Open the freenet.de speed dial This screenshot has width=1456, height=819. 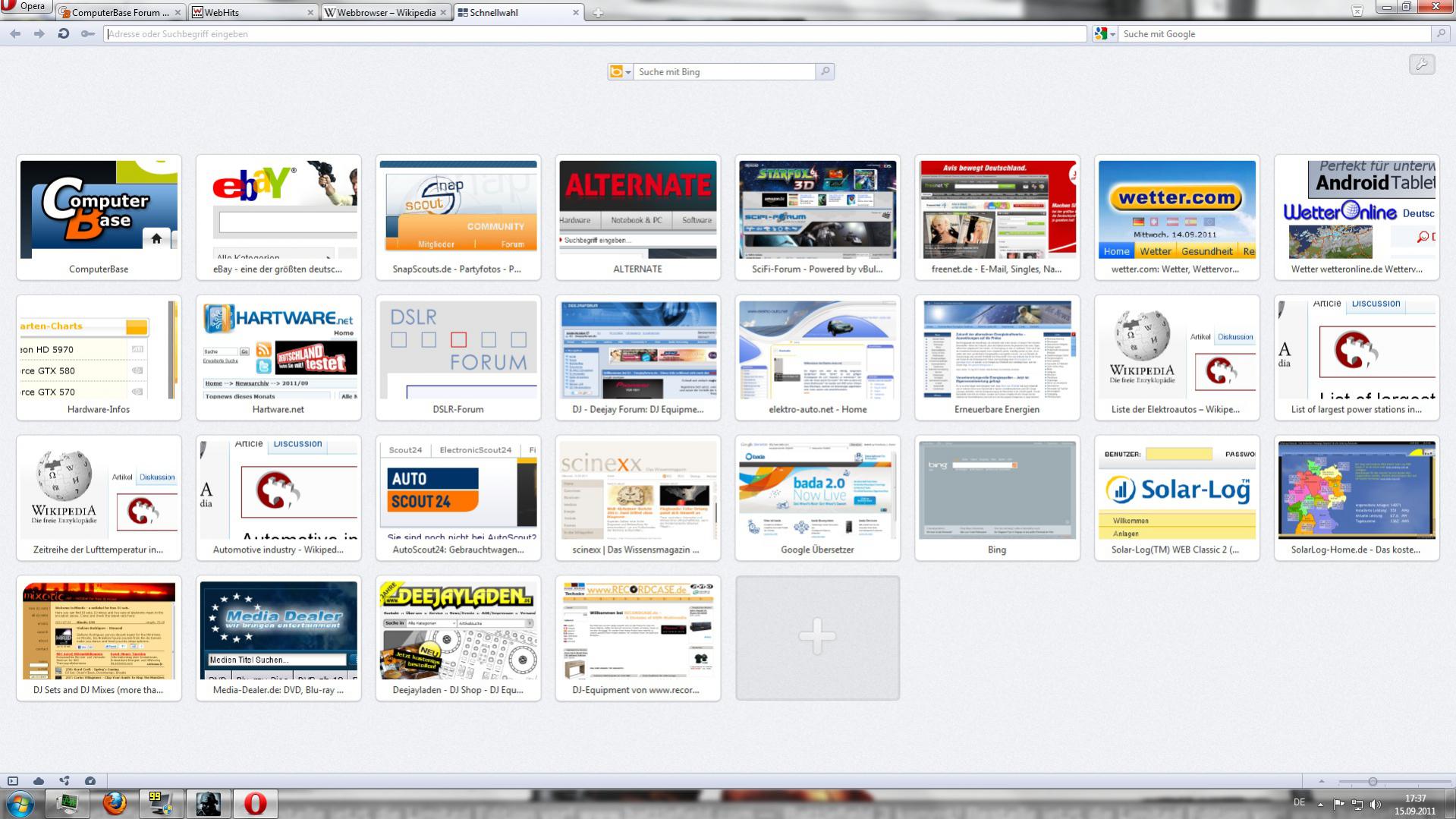pos(998,218)
